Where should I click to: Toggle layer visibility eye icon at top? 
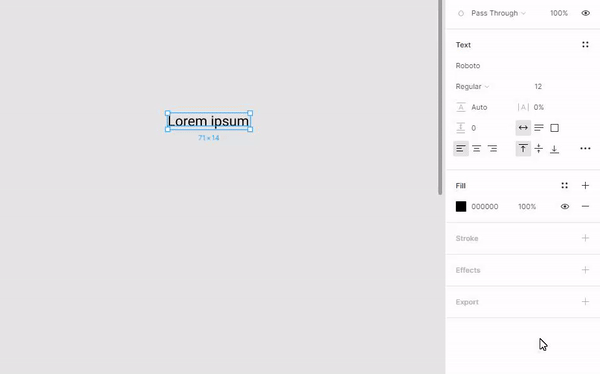pyautogui.click(x=585, y=13)
